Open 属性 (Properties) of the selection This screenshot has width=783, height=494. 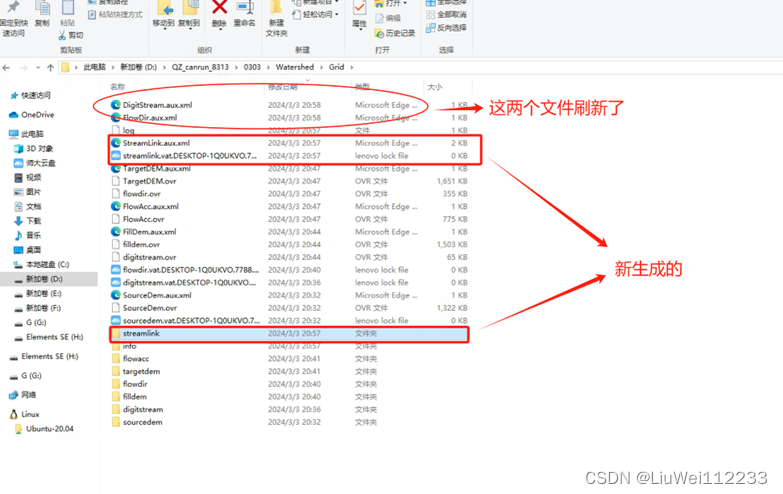tap(359, 16)
